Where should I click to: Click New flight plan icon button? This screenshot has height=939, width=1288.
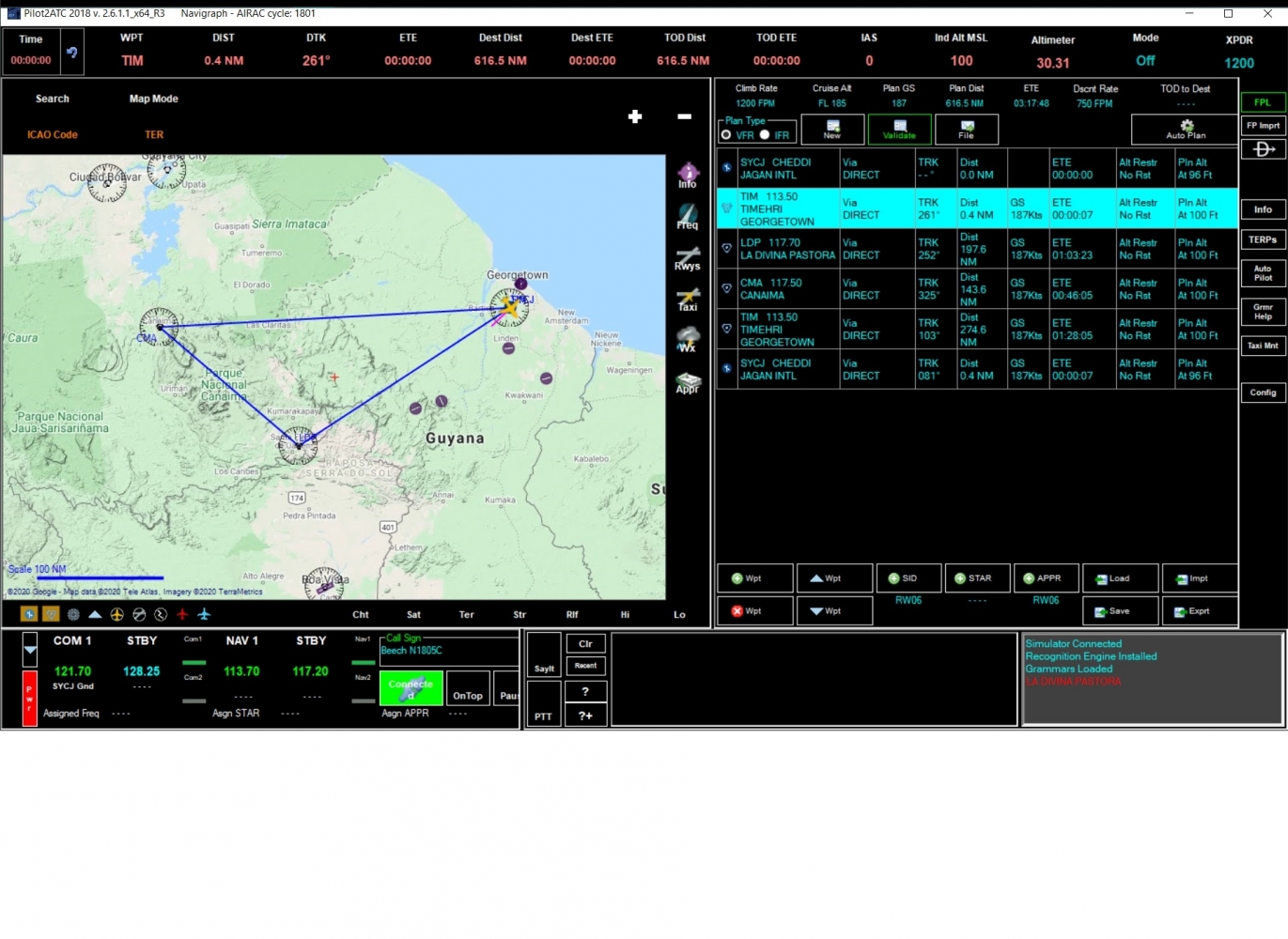832,130
